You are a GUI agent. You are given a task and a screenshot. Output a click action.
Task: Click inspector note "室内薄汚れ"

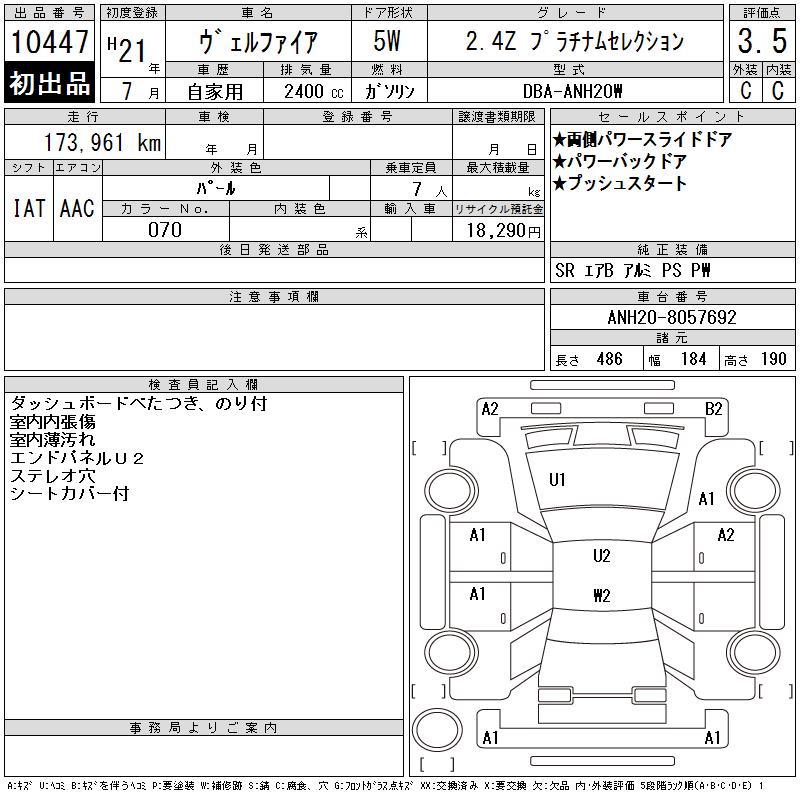[53, 440]
